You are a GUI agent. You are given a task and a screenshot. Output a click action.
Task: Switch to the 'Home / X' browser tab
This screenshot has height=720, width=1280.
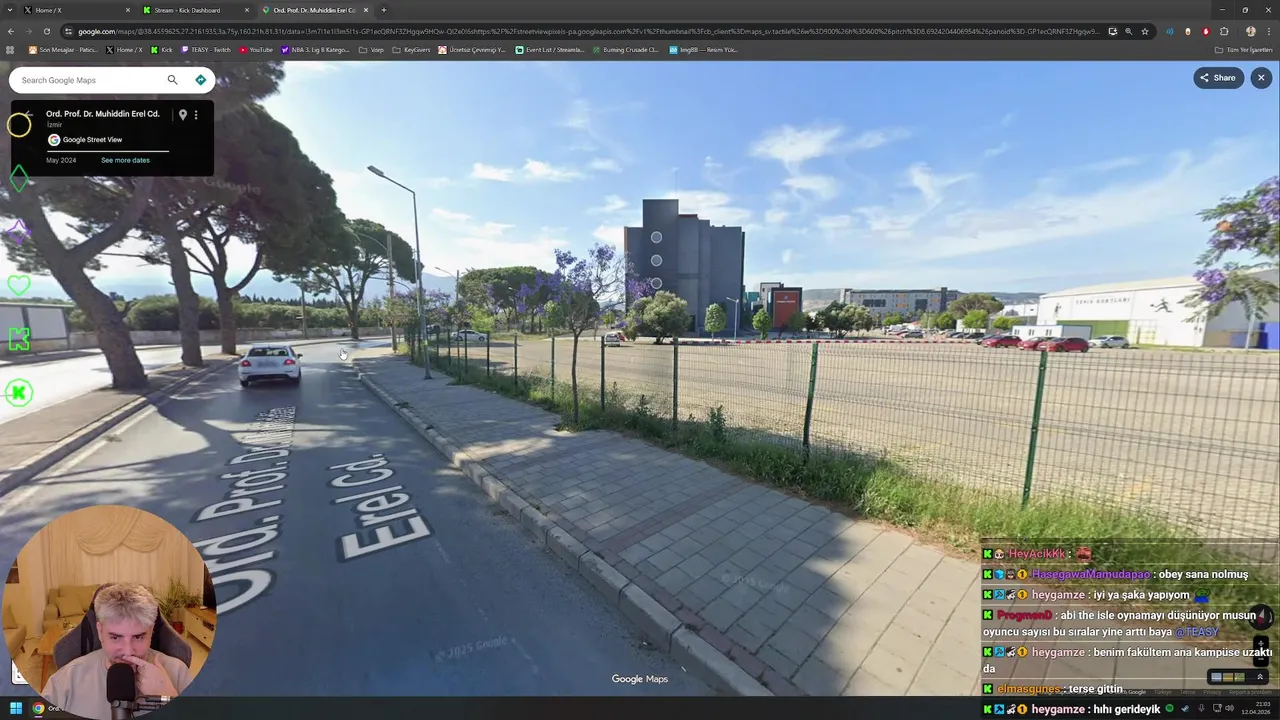75,10
